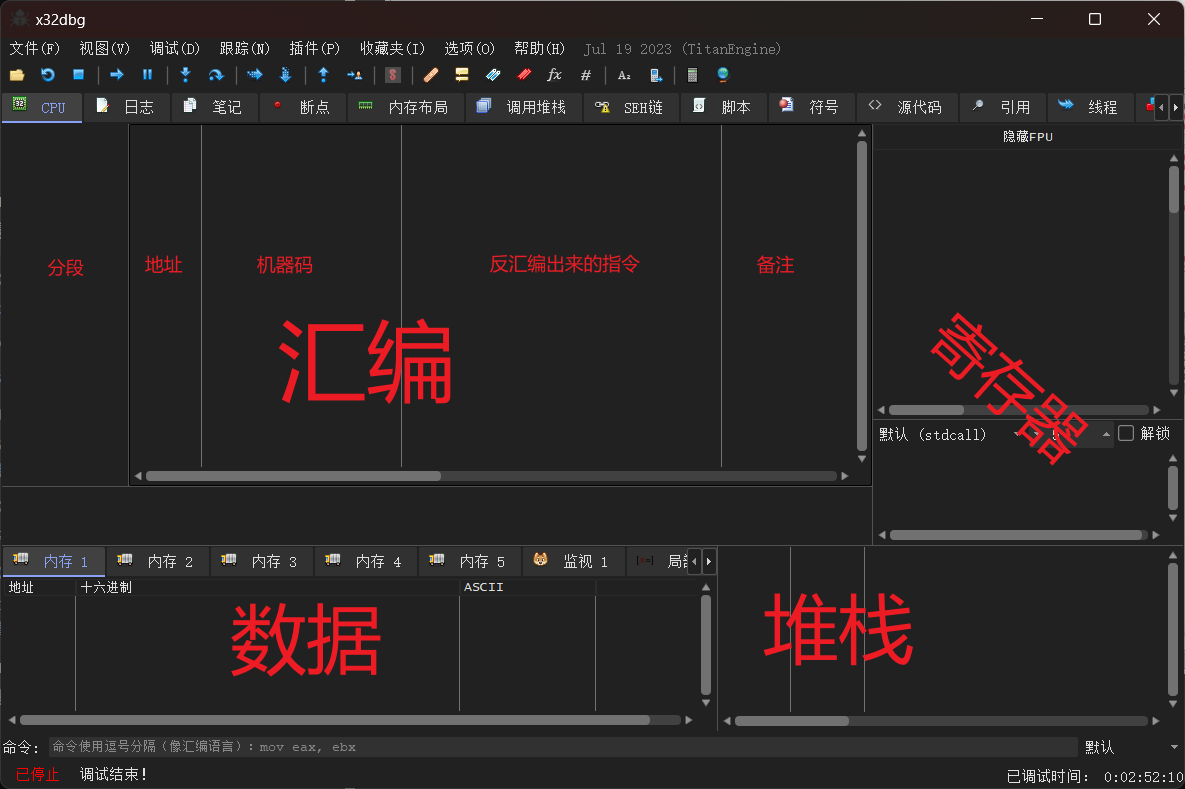Select the 内存 1 dump tab
This screenshot has height=789, width=1185.
pyautogui.click(x=54, y=562)
